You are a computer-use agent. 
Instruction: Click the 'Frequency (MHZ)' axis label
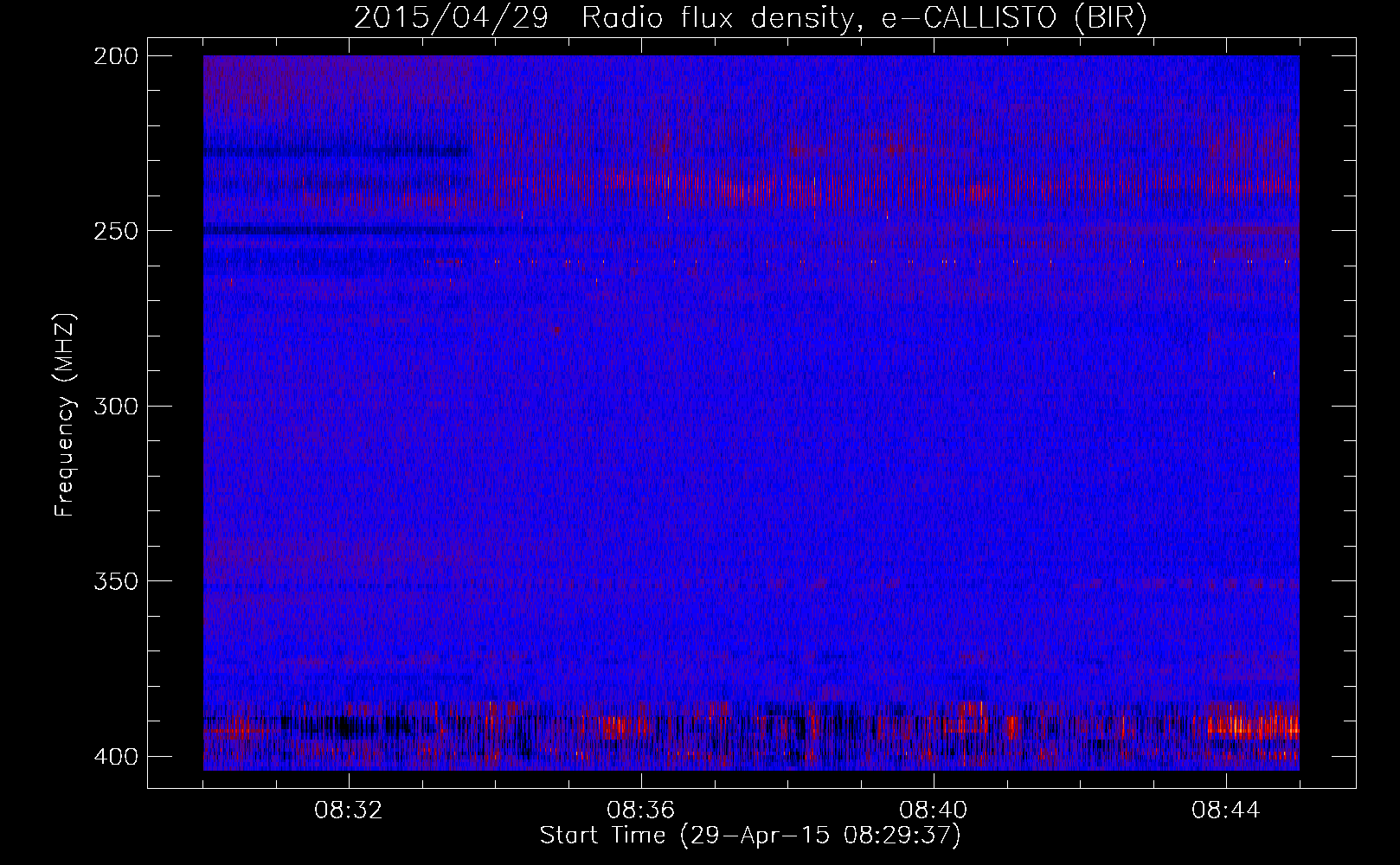pyautogui.click(x=65, y=414)
